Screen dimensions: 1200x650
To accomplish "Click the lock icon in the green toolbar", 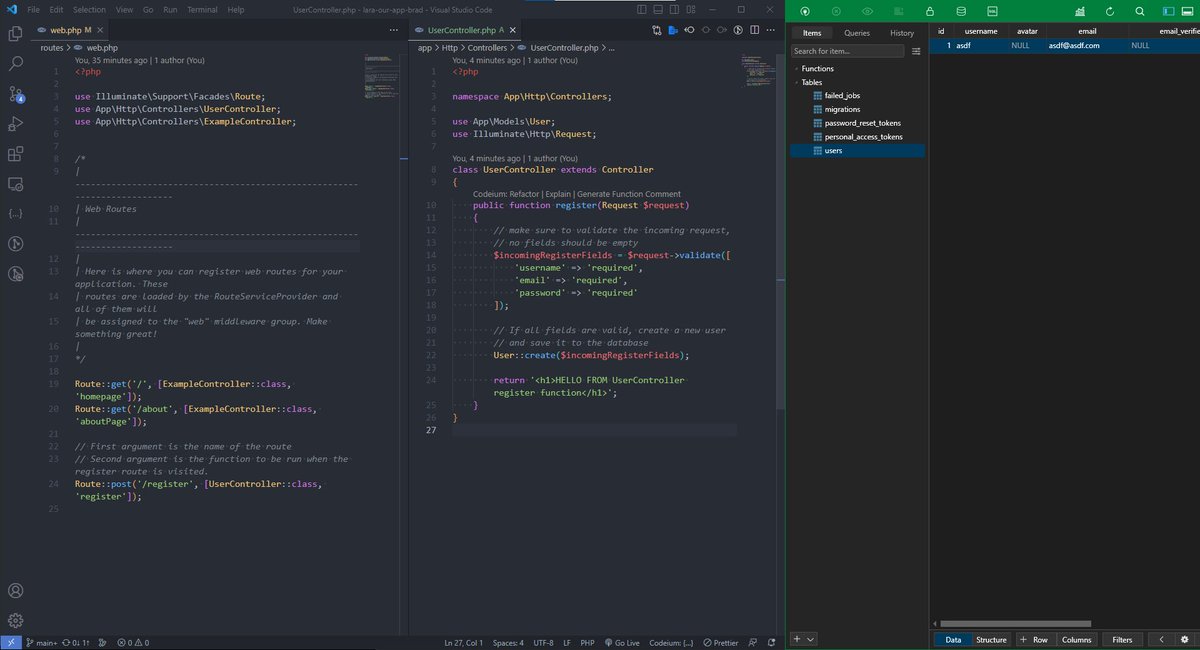I will point(930,11).
